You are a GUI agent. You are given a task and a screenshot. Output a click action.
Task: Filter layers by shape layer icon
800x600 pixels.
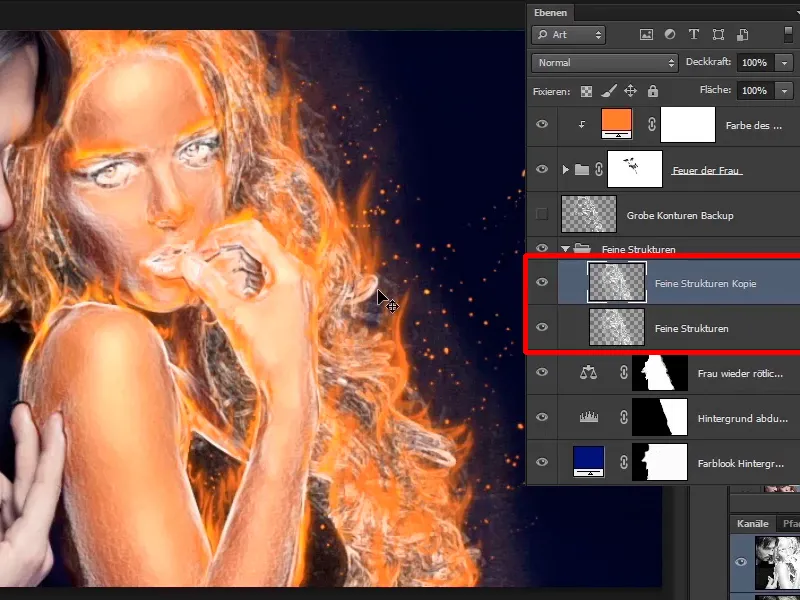click(718, 35)
